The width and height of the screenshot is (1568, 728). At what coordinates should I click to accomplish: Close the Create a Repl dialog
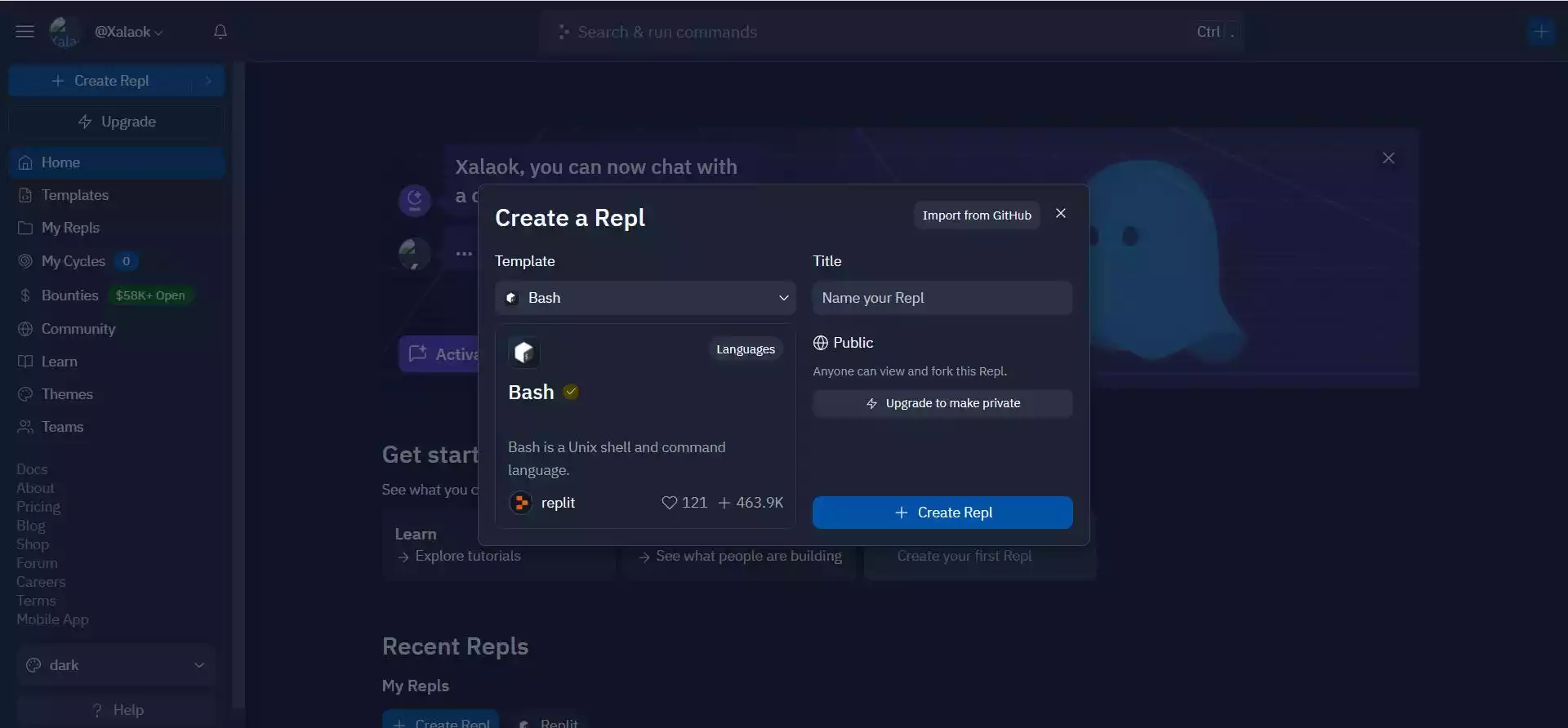coord(1061,214)
